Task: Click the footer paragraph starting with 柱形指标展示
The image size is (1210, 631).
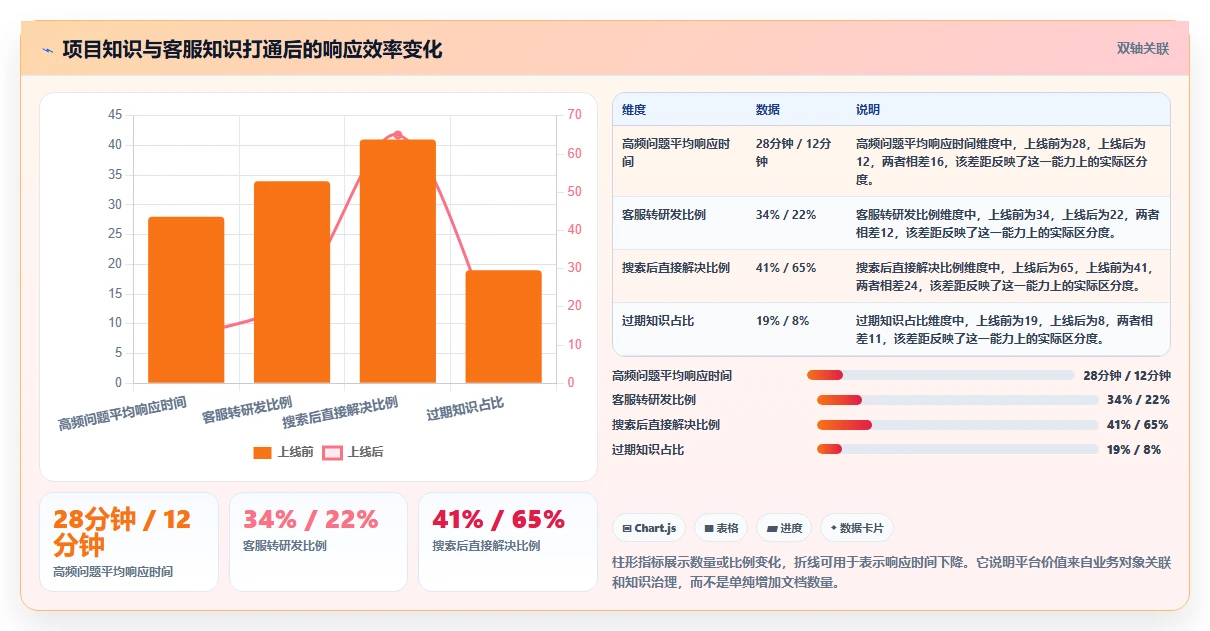Action: click(x=891, y=572)
